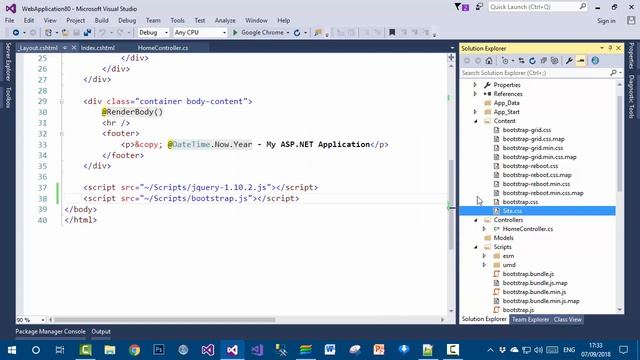This screenshot has height=360, width=640.
Task: Toggle the Show All Files icon in Solution Explorer
Action: (554, 61)
